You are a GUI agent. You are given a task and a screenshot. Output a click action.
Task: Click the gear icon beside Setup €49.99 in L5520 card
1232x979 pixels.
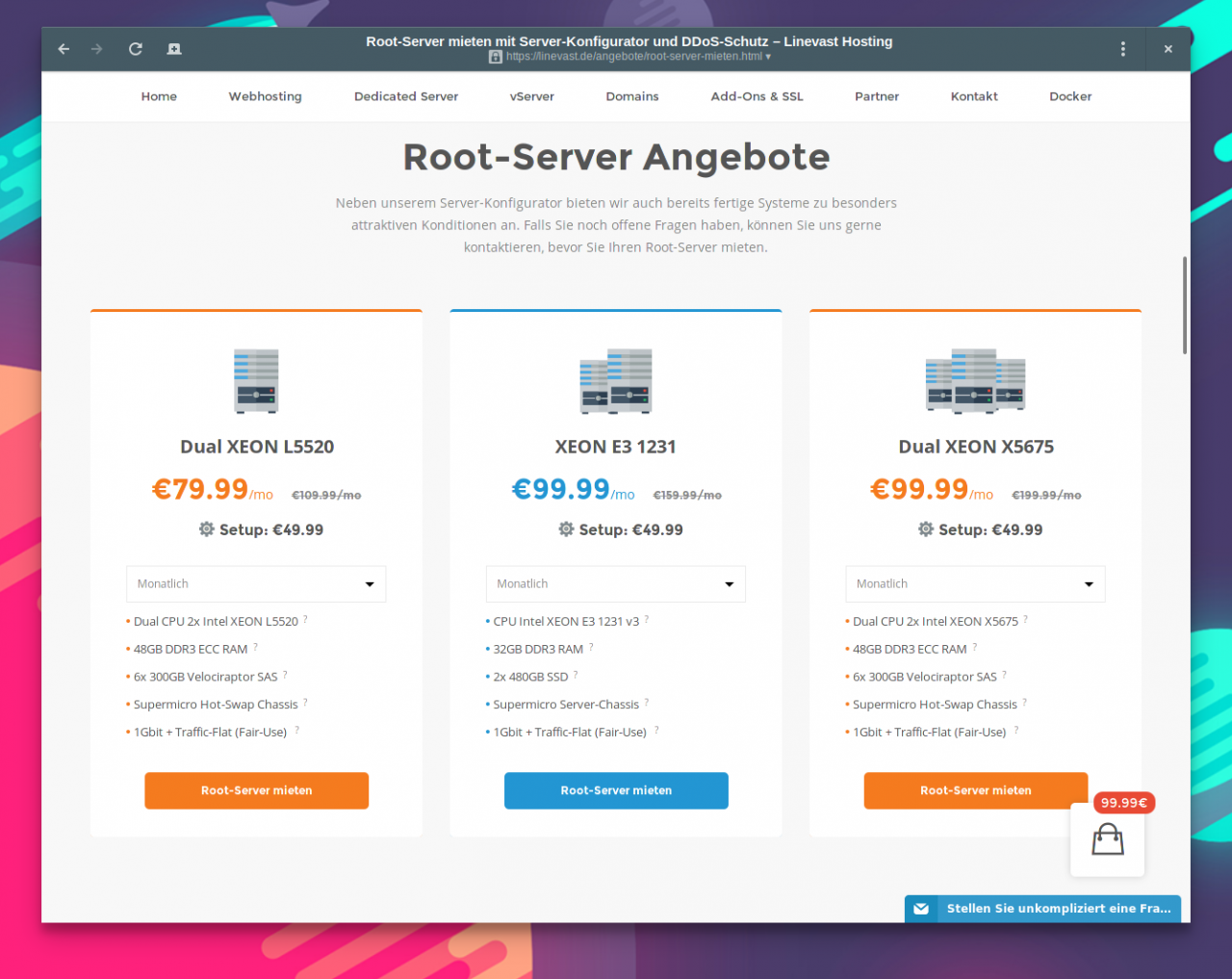(206, 528)
